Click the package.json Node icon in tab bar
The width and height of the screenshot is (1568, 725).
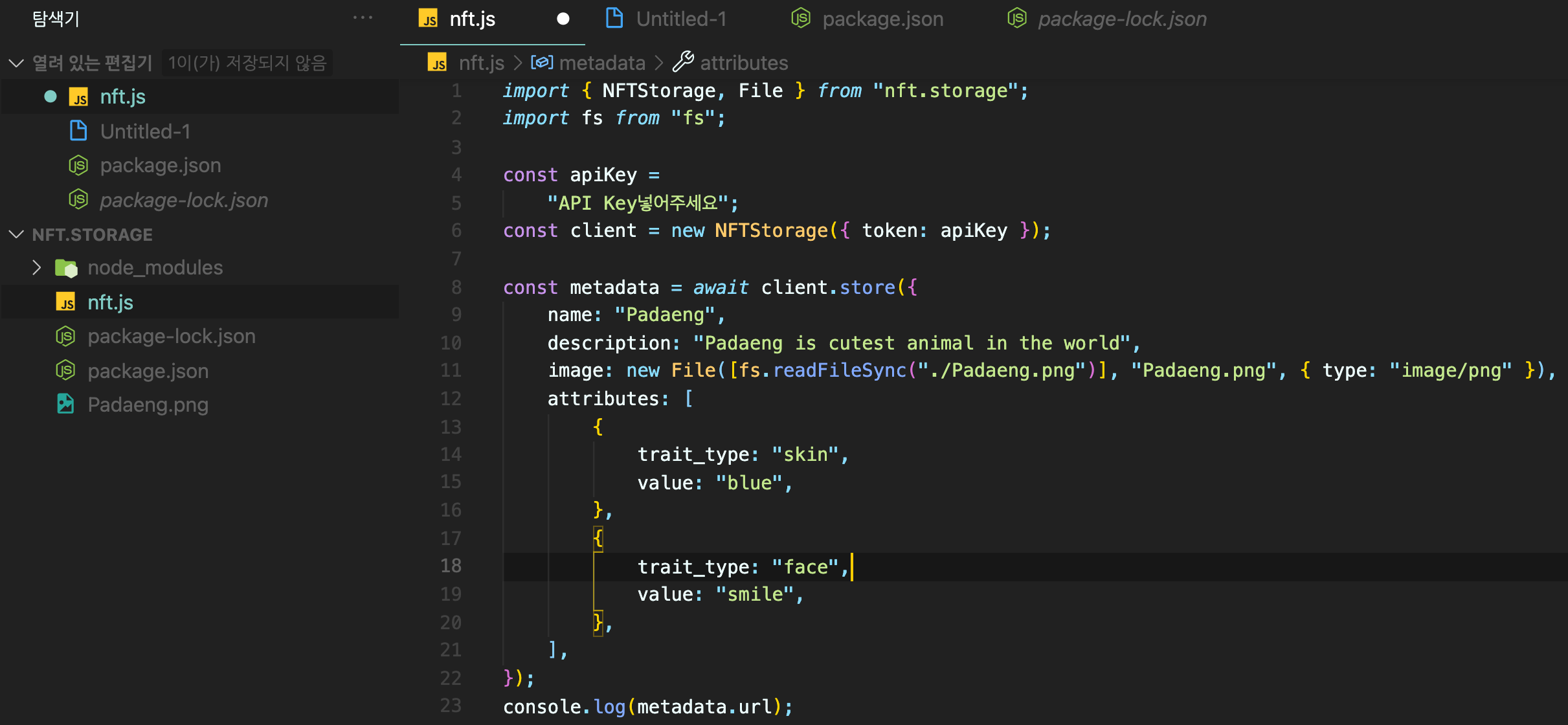click(801, 19)
